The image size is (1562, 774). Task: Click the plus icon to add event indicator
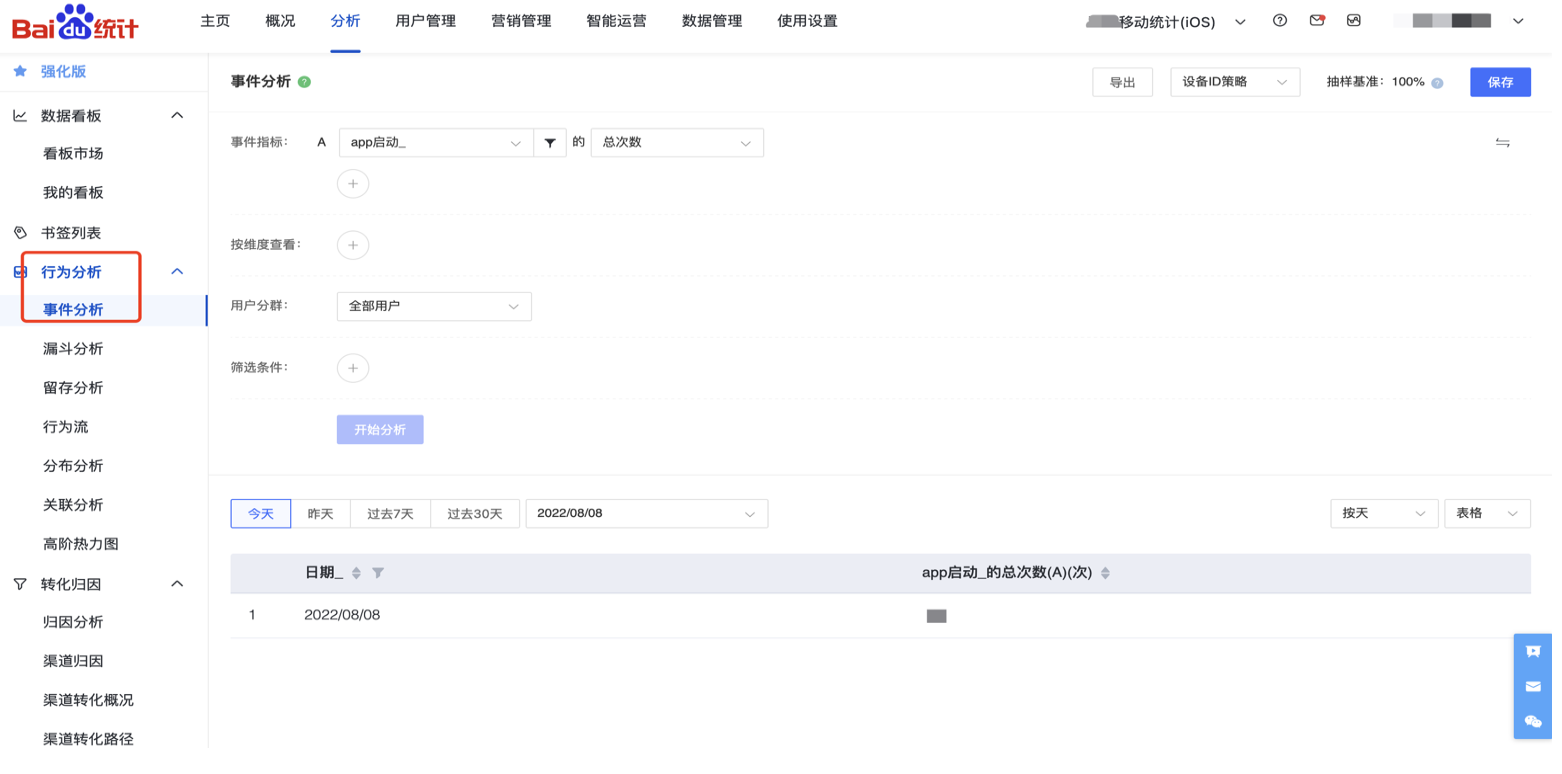click(353, 184)
